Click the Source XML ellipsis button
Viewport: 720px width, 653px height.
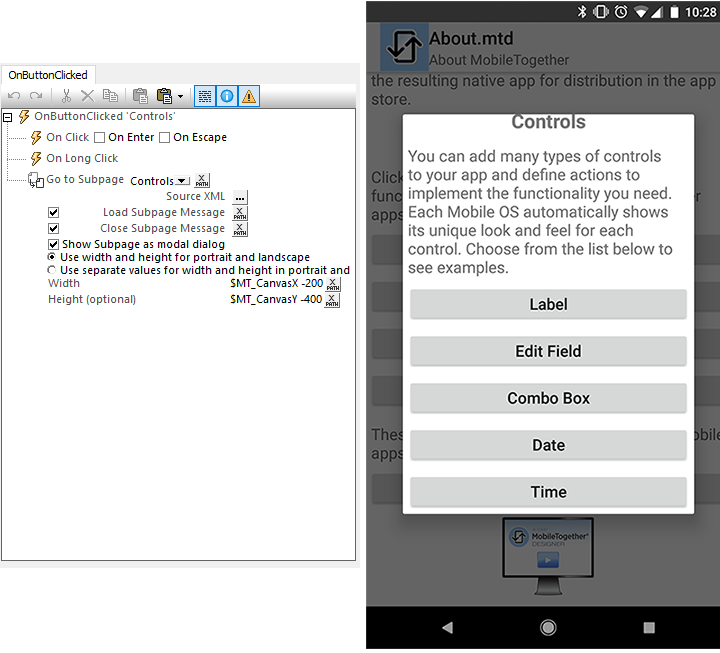pos(239,197)
